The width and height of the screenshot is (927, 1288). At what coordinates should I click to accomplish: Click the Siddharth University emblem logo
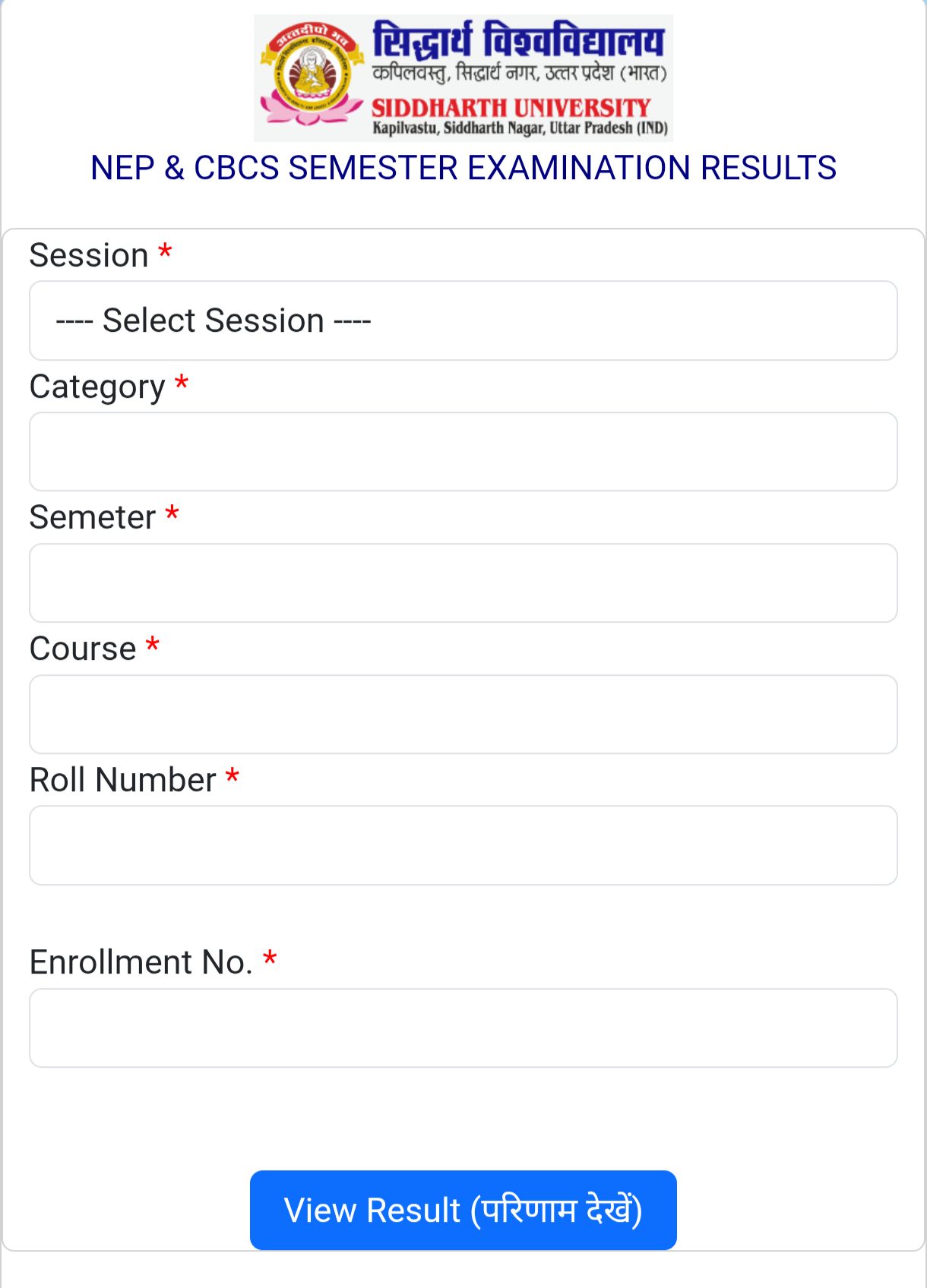310,76
